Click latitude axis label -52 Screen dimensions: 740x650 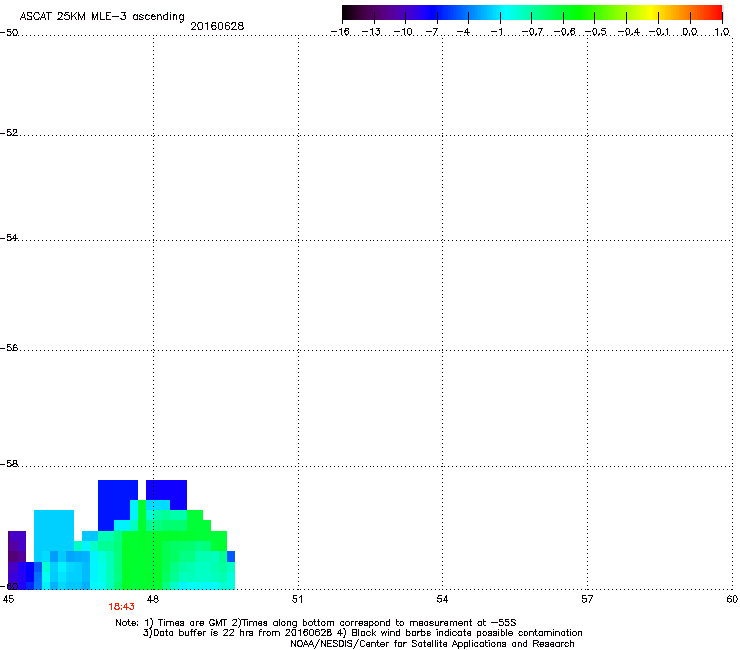click(x=9, y=133)
